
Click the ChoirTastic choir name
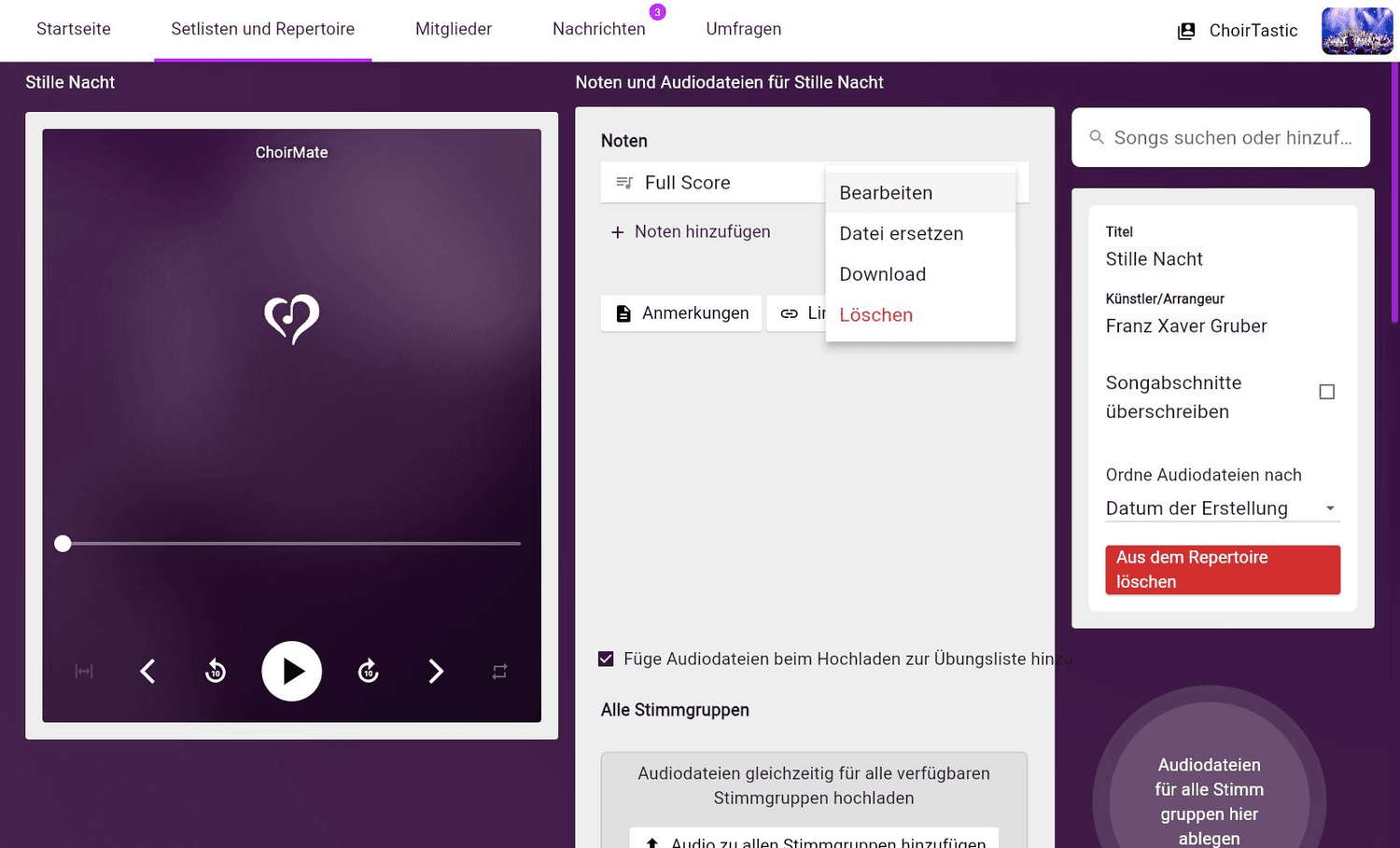point(1253,31)
